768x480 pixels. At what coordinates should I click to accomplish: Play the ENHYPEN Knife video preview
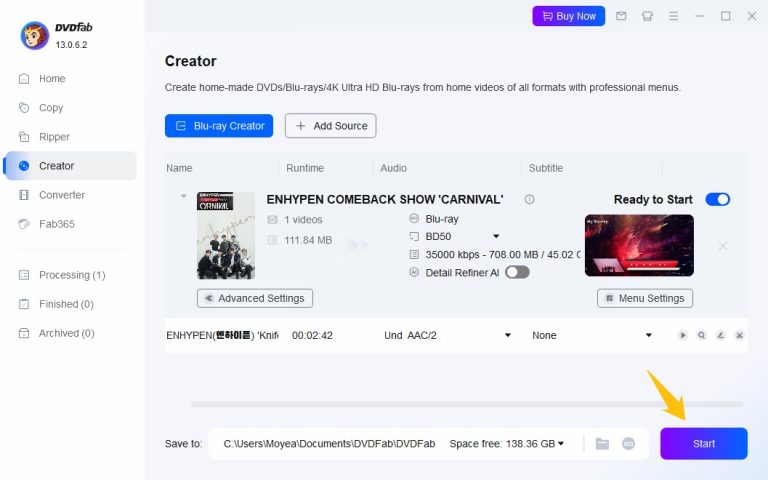point(682,336)
